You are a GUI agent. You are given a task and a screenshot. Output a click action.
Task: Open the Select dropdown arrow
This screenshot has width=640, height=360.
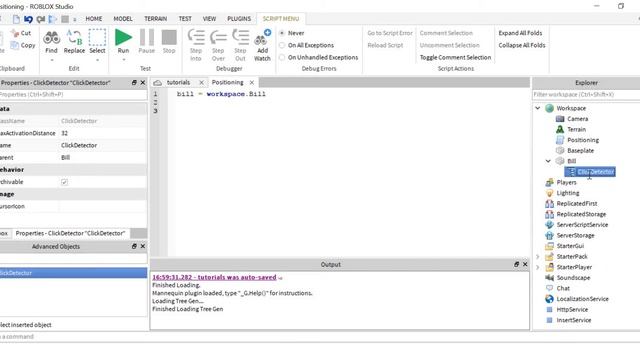click(x=97, y=60)
